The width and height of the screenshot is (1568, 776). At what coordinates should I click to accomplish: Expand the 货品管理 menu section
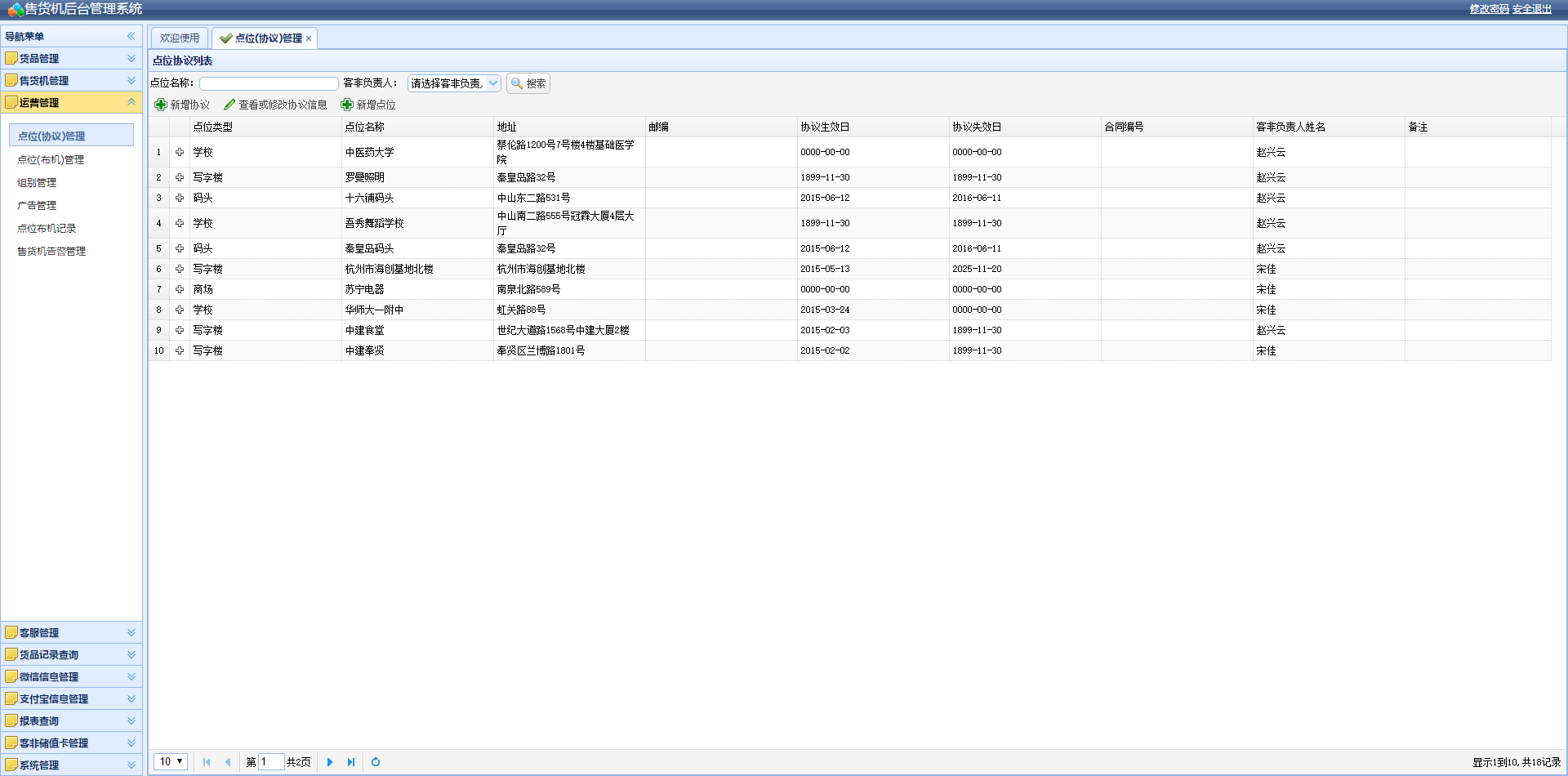point(71,58)
